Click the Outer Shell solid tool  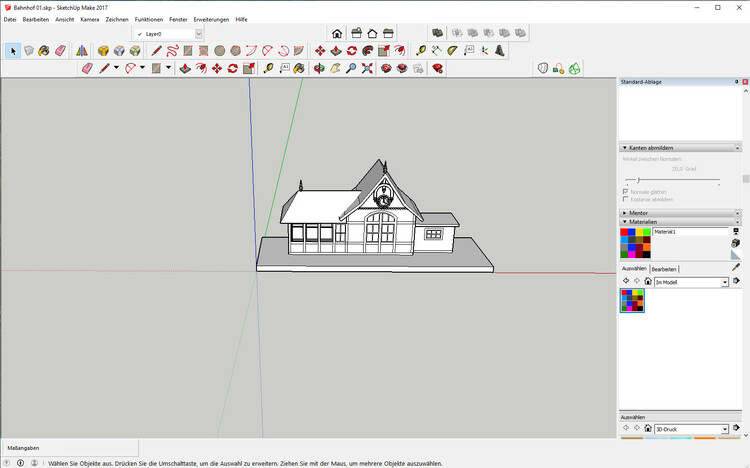437,33
